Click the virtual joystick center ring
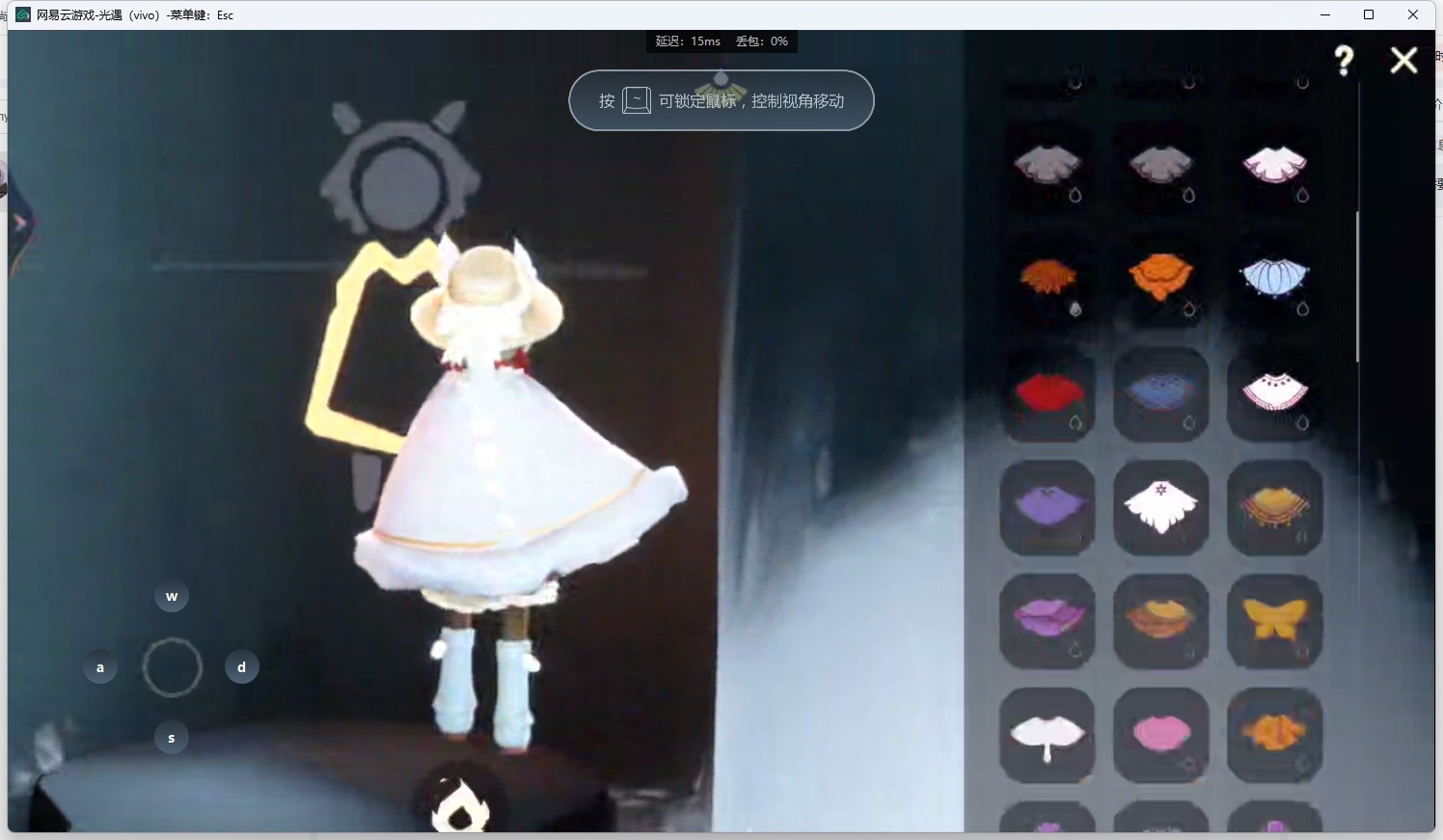Screen dimensions: 1443x840 [172, 667]
